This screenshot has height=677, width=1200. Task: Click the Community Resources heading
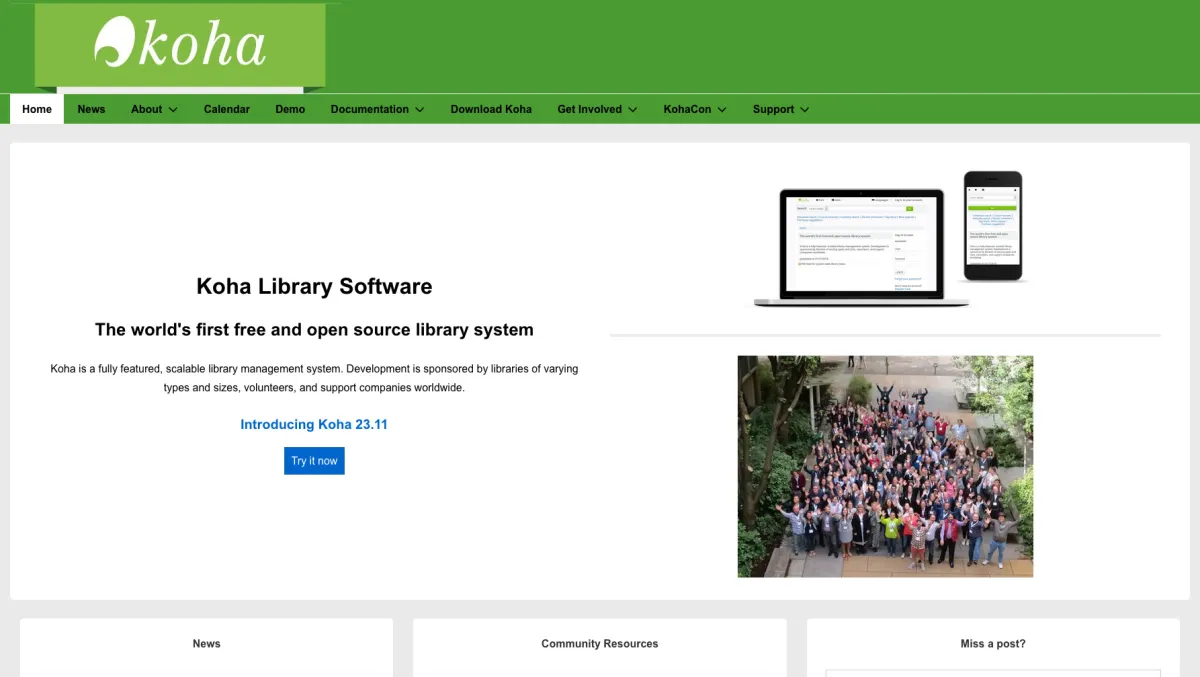[600, 644]
